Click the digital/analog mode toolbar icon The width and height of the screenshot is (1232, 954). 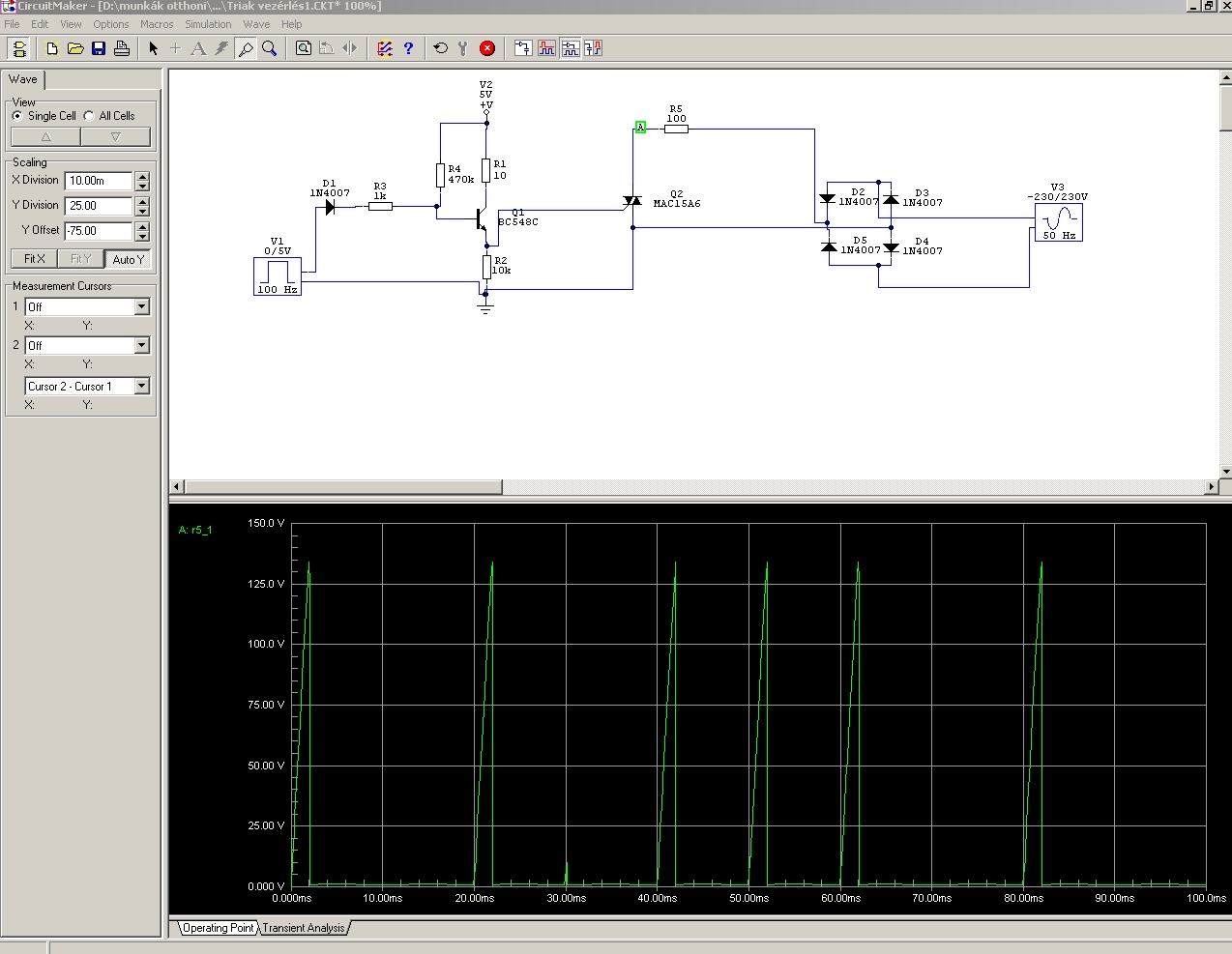570,48
